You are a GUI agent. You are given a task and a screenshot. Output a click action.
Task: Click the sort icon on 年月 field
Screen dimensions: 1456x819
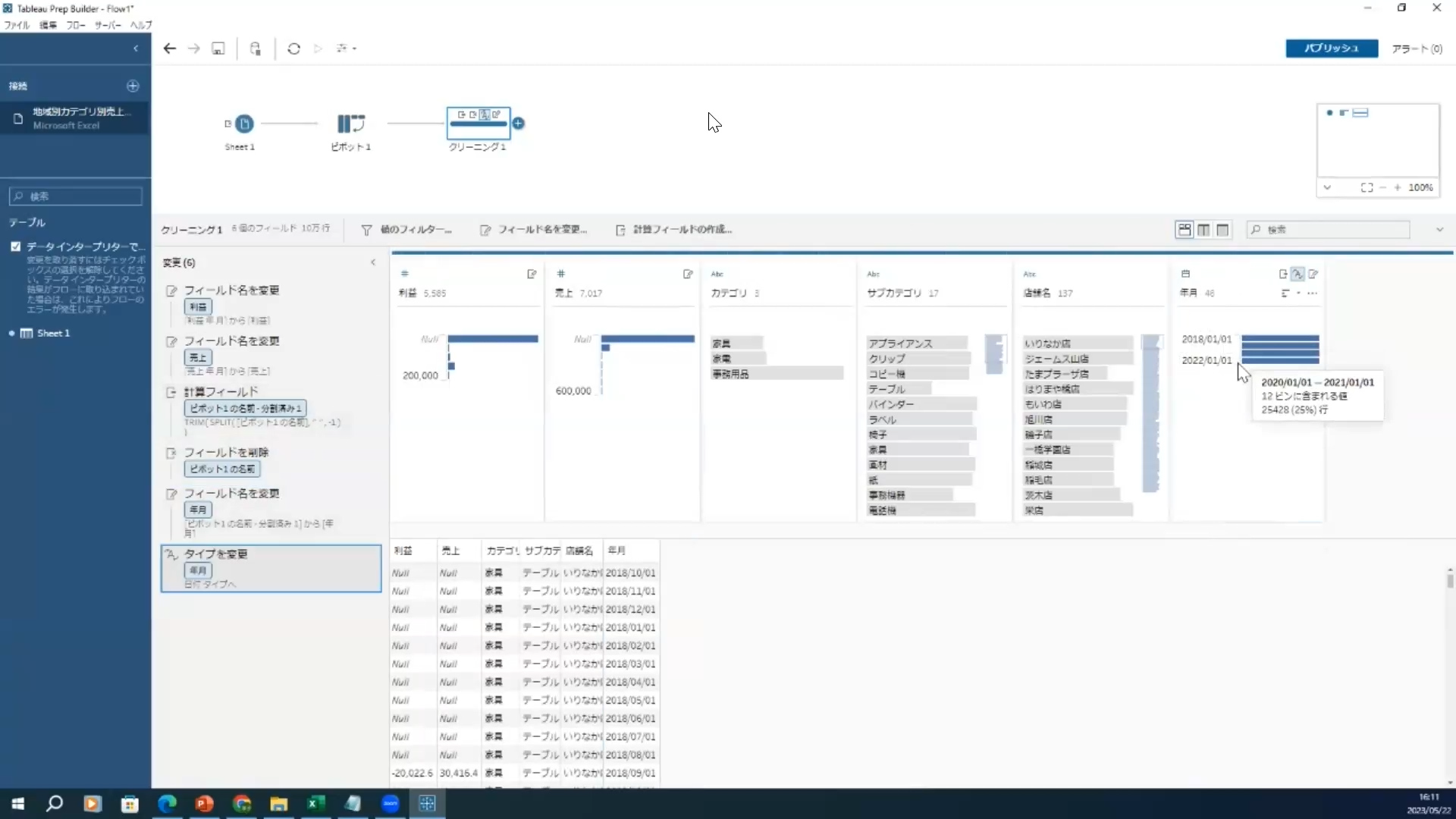1285,293
